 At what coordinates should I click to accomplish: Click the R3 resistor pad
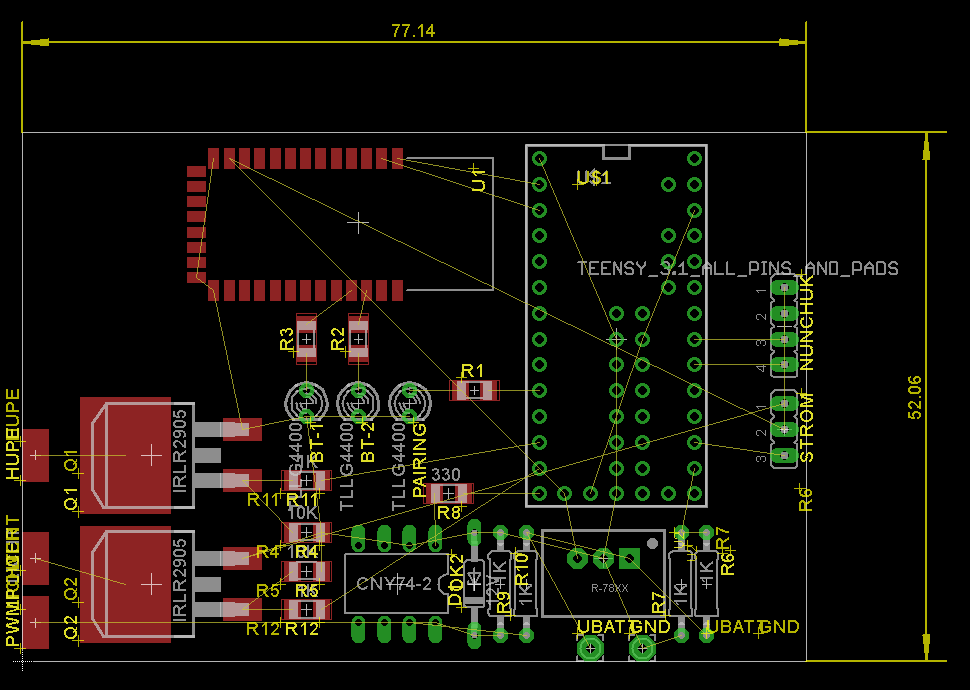(306, 339)
